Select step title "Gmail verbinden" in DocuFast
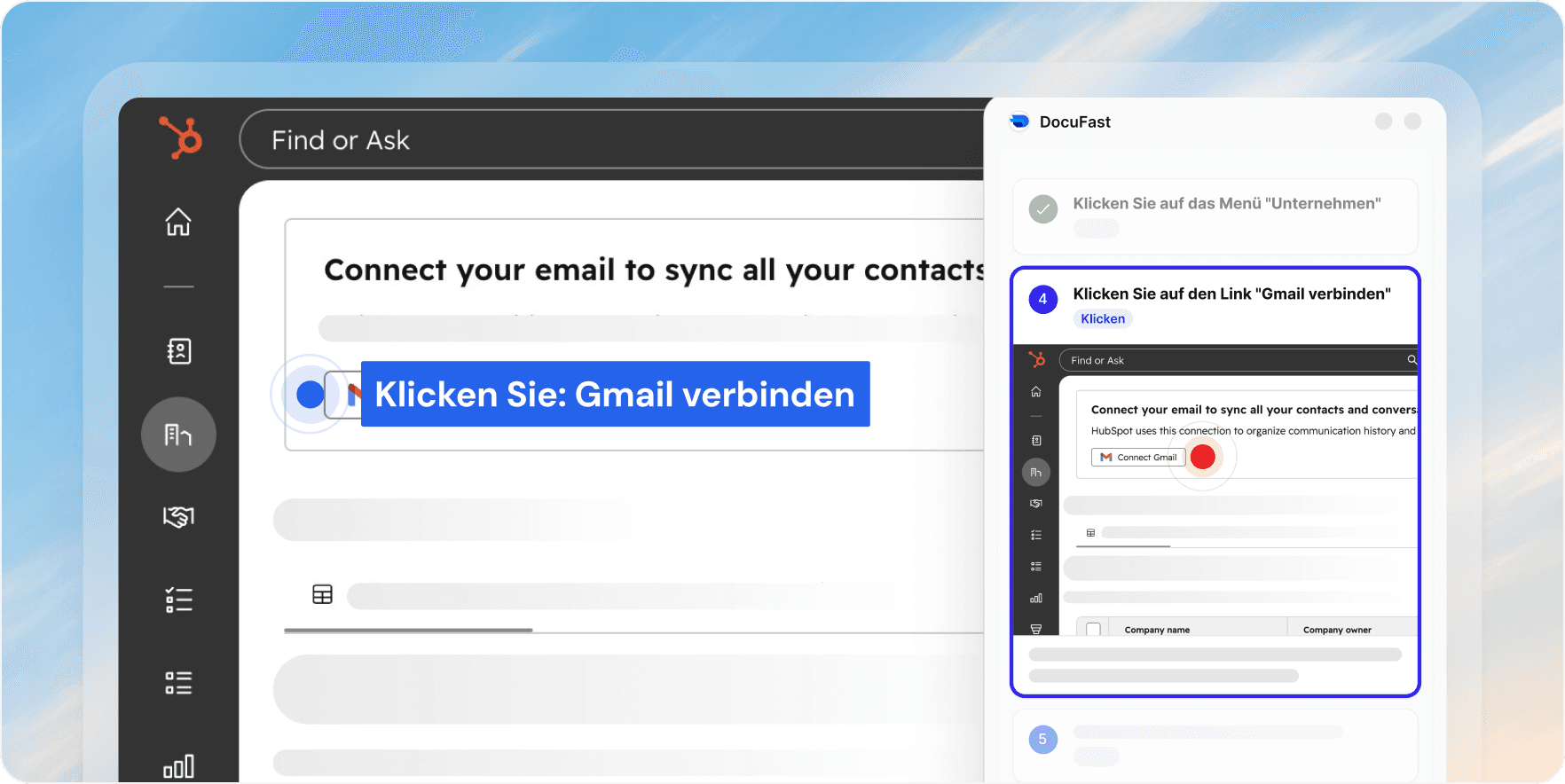The height and width of the screenshot is (784, 1565). coord(1231,294)
